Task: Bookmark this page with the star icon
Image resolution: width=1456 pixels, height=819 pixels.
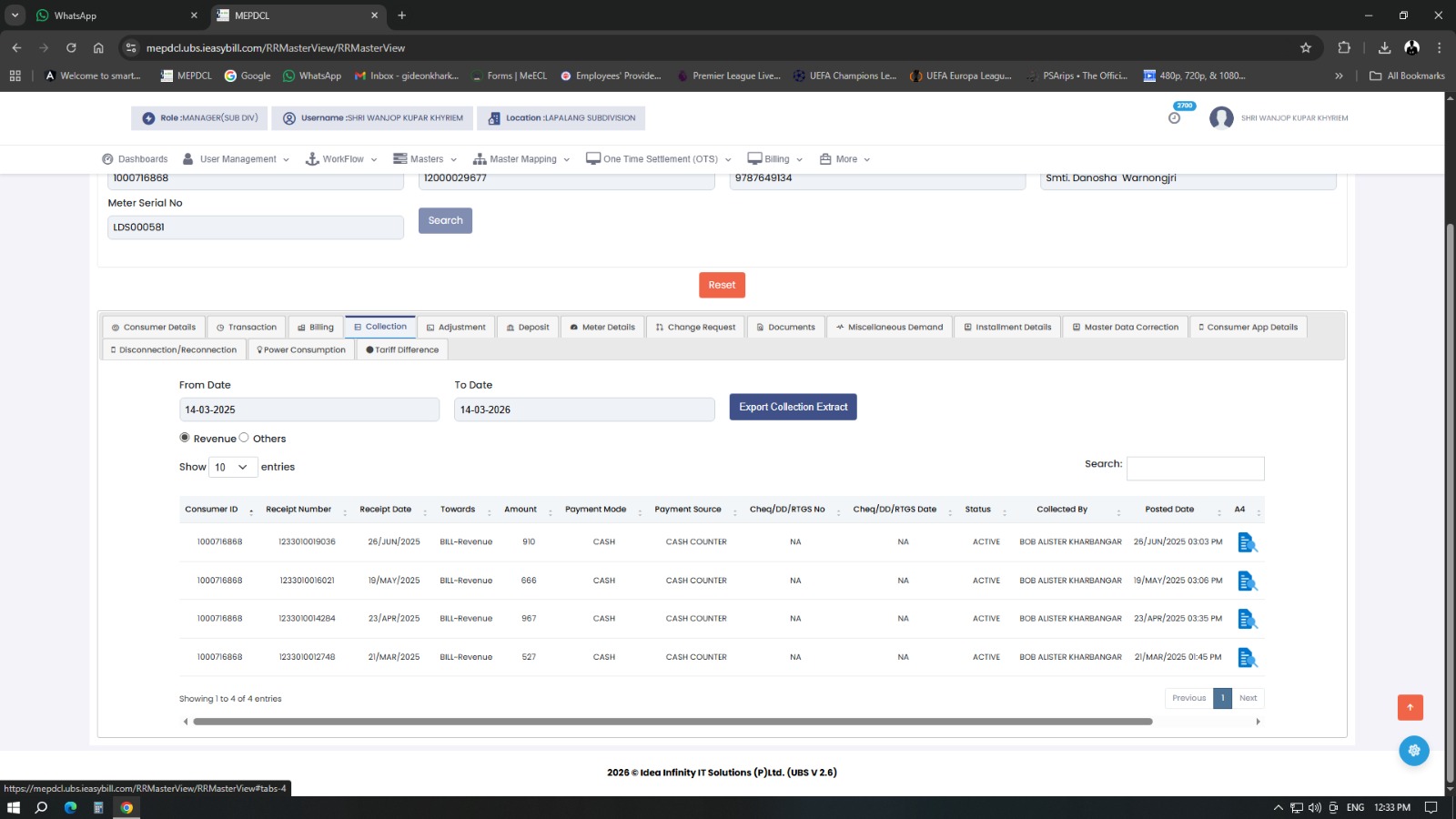Action: pos(1306,47)
